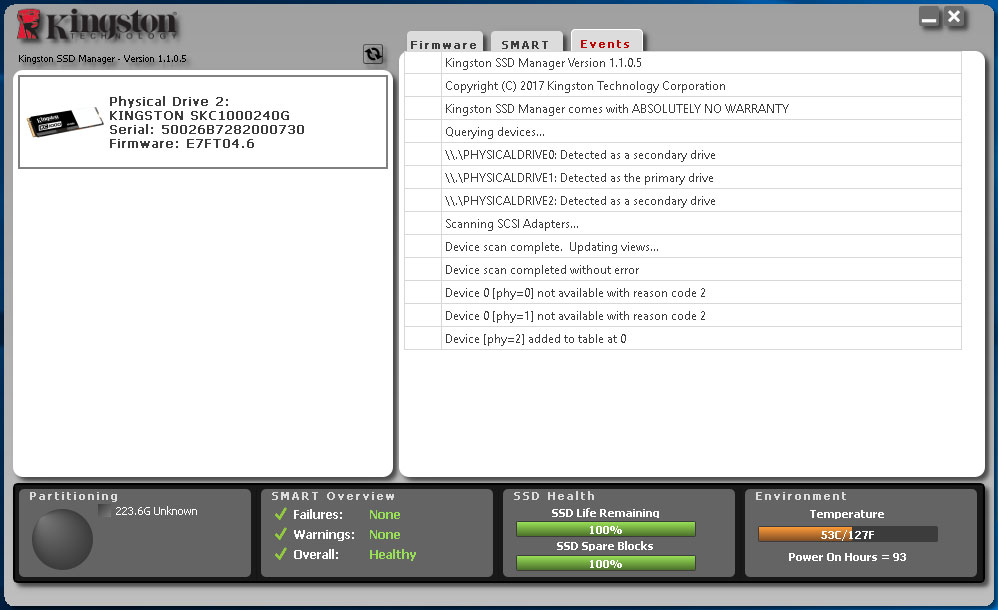
Task: Select the 'Device scan complete. Updating views...' row
Action: point(682,246)
